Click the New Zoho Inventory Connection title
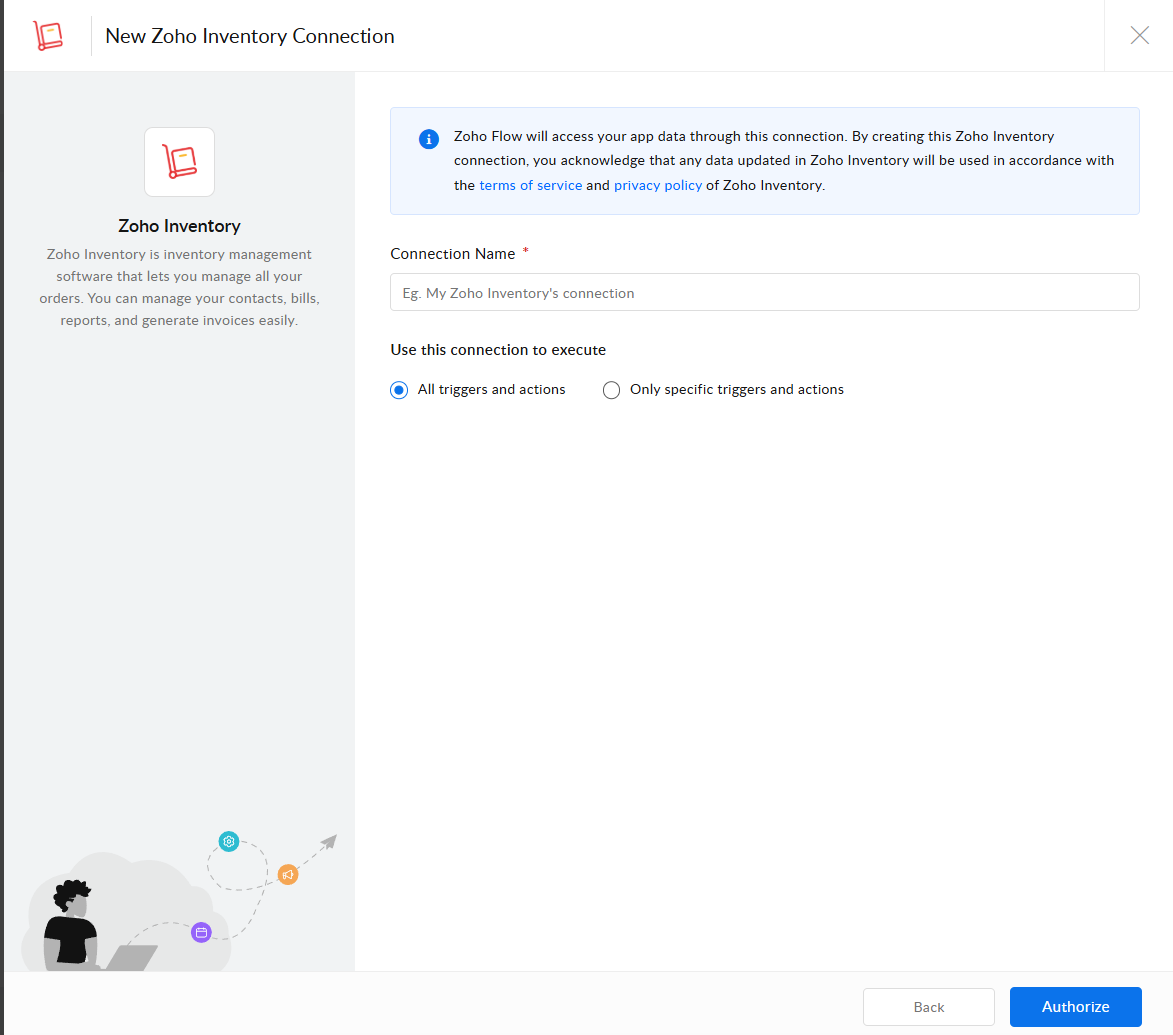The width and height of the screenshot is (1173, 1035). 250,36
